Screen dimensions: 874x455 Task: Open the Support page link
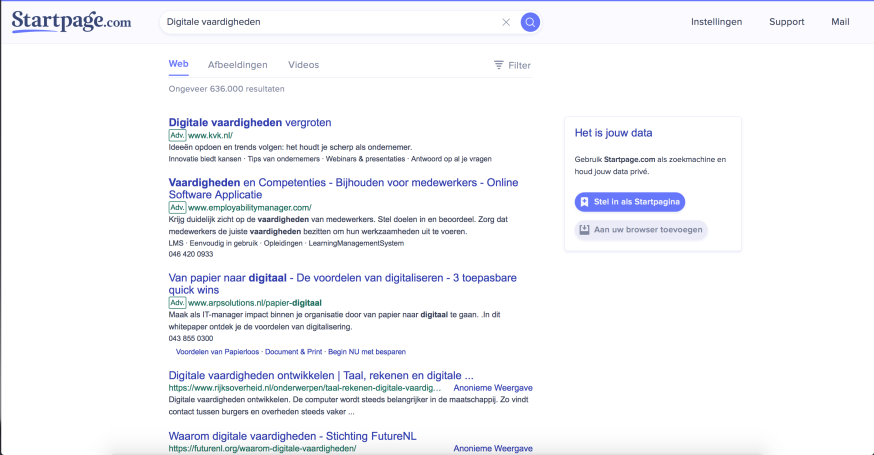(786, 22)
